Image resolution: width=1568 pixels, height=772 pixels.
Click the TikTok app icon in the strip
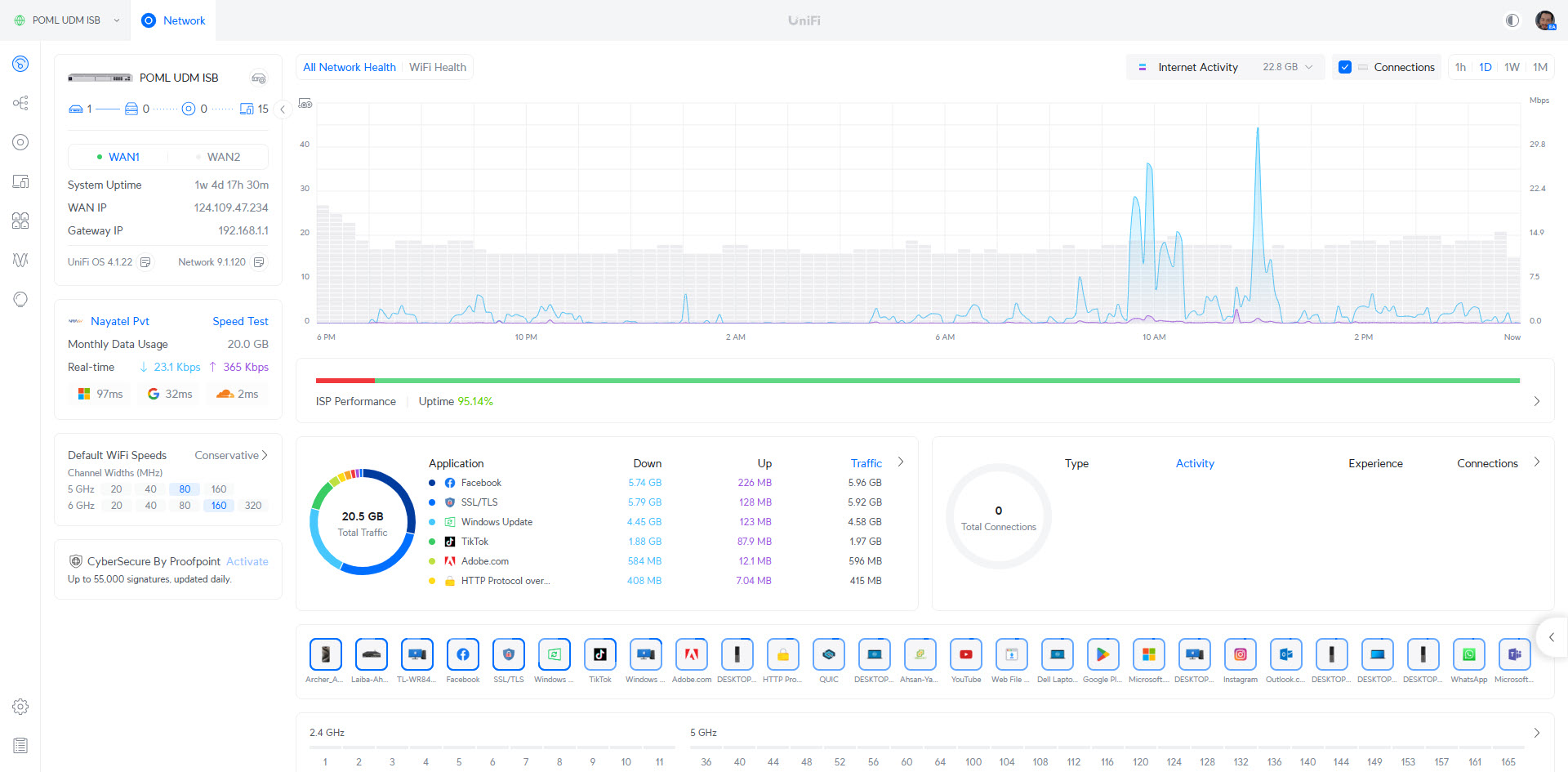point(599,654)
